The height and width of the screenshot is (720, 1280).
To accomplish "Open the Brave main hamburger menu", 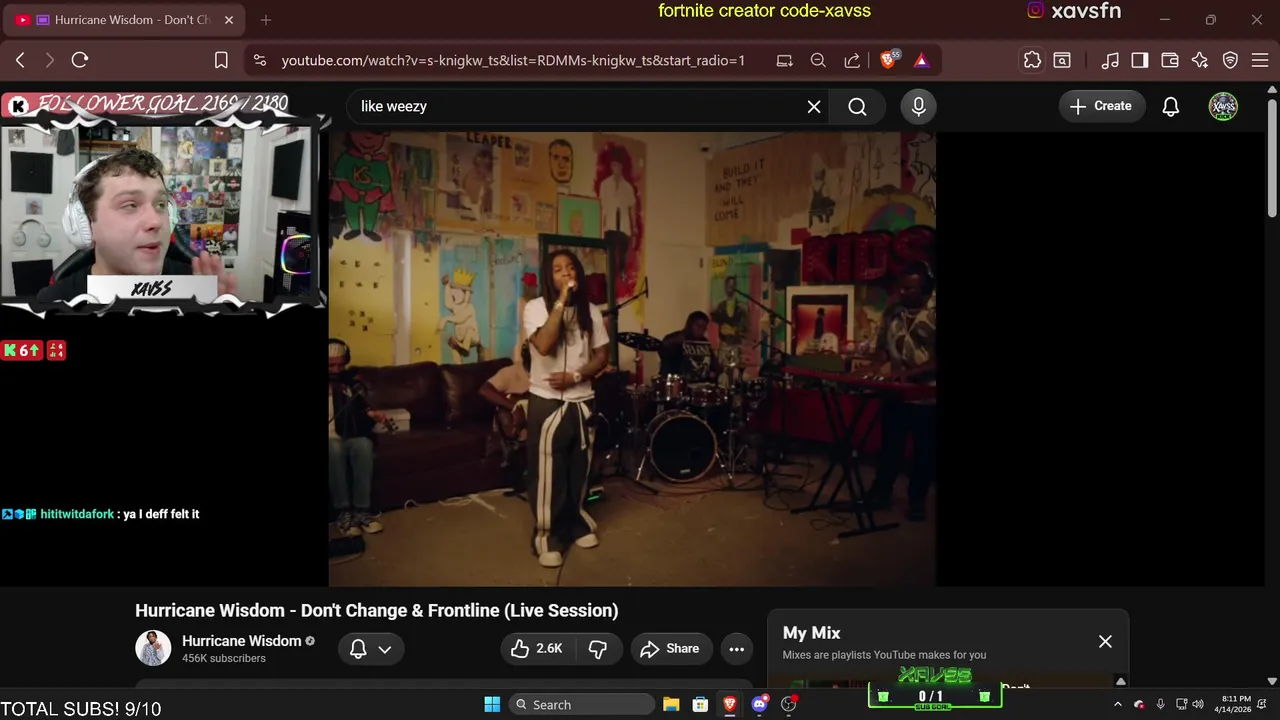I will point(1259,60).
